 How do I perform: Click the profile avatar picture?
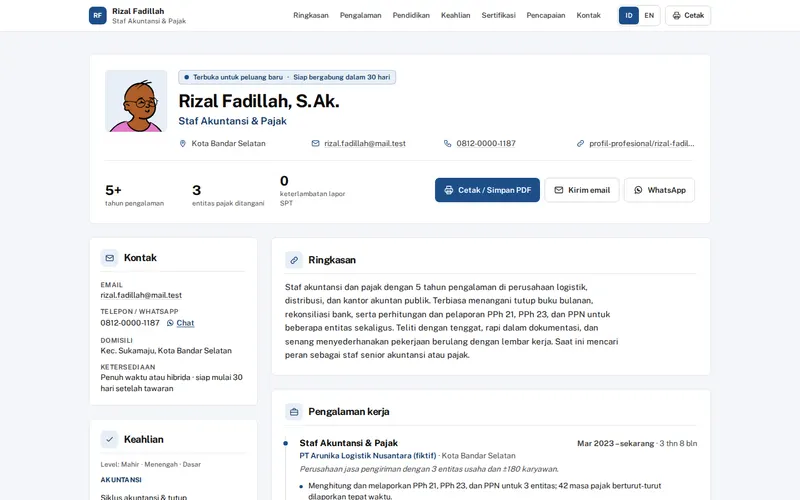[136, 101]
